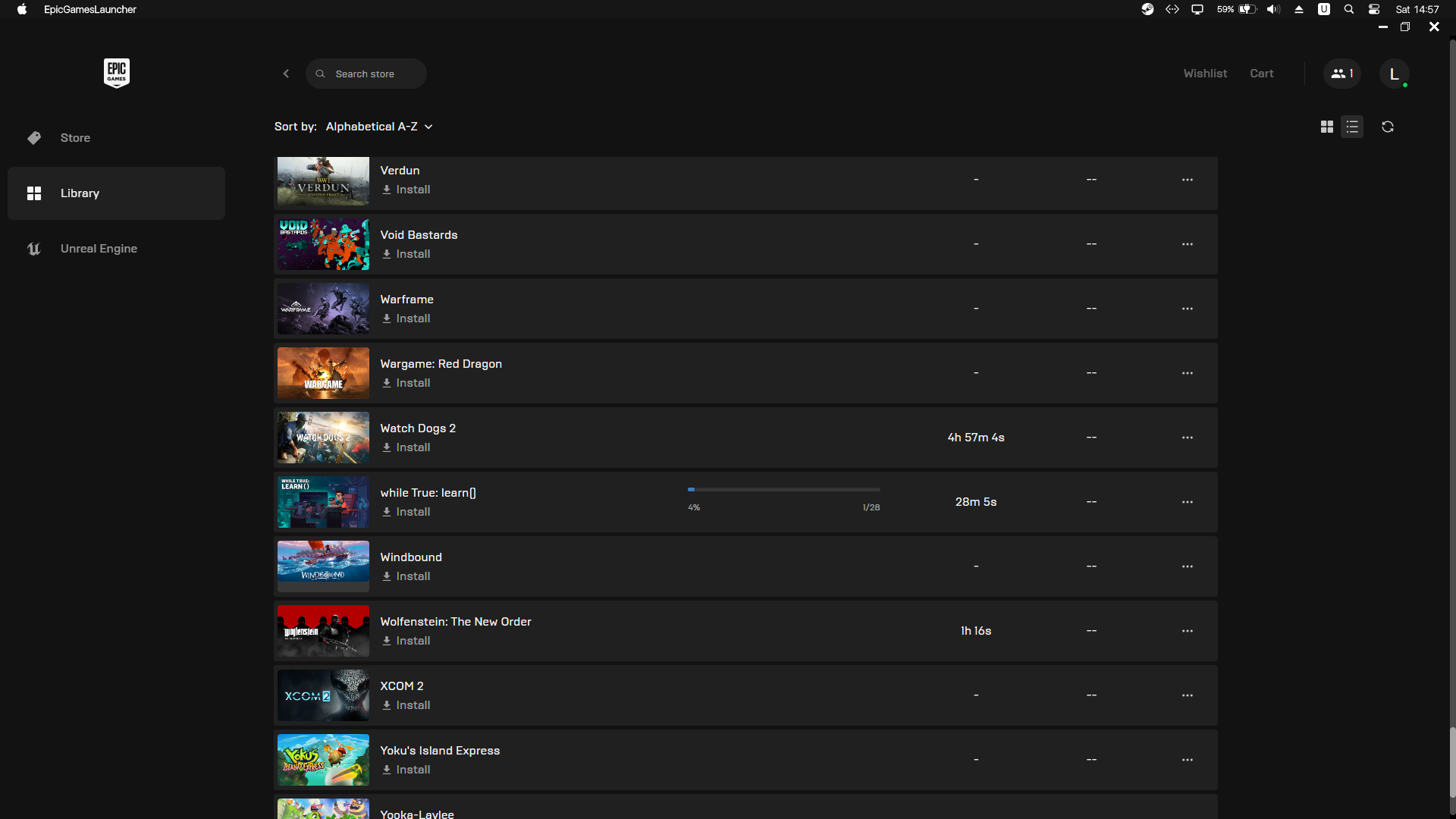1456x819 pixels.
Task: Click the Epic Games logo
Action: 116,73
